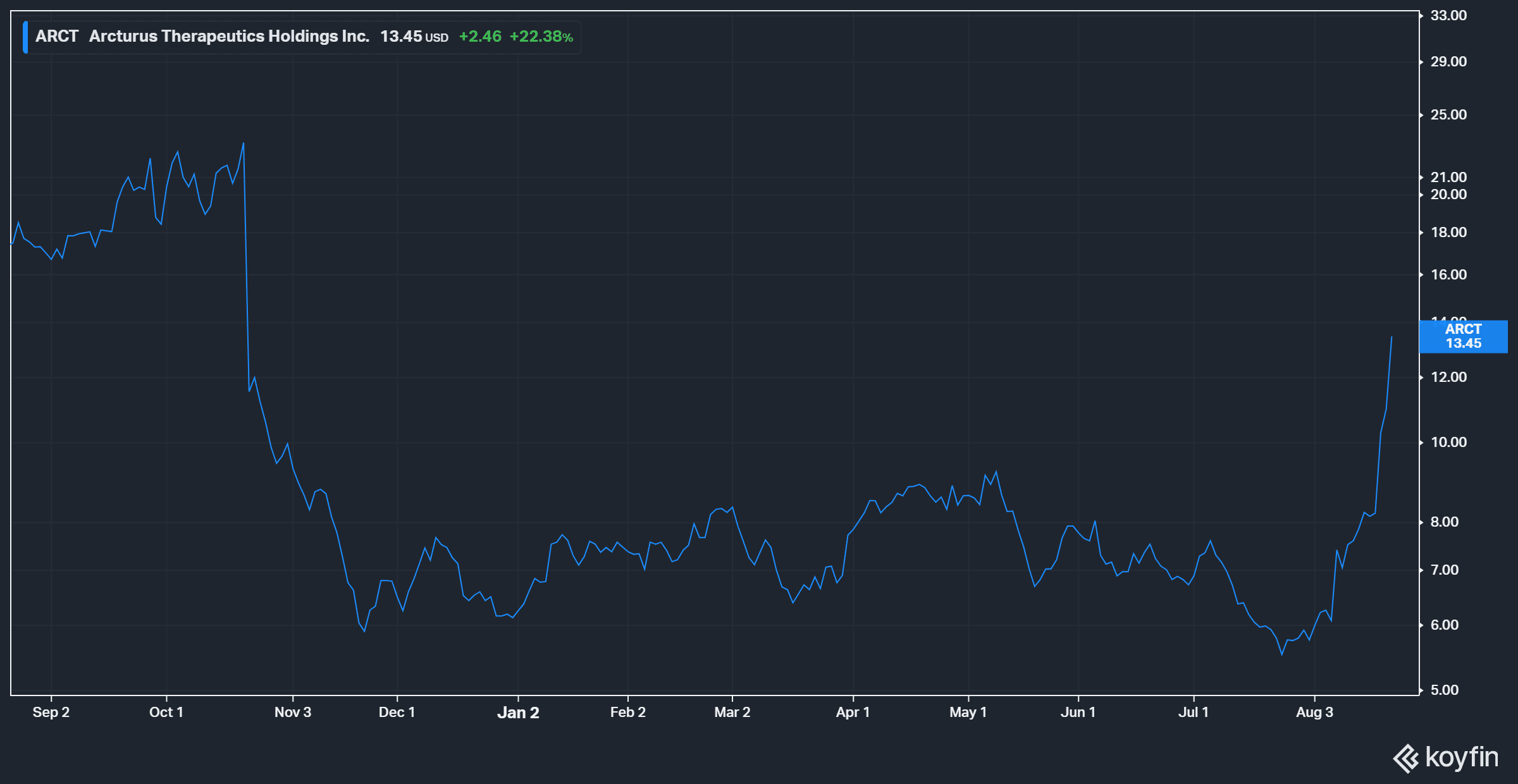Viewport: 1518px width, 784px height.
Task: Click the 5.00 price axis label
Action: point(1445,690)
